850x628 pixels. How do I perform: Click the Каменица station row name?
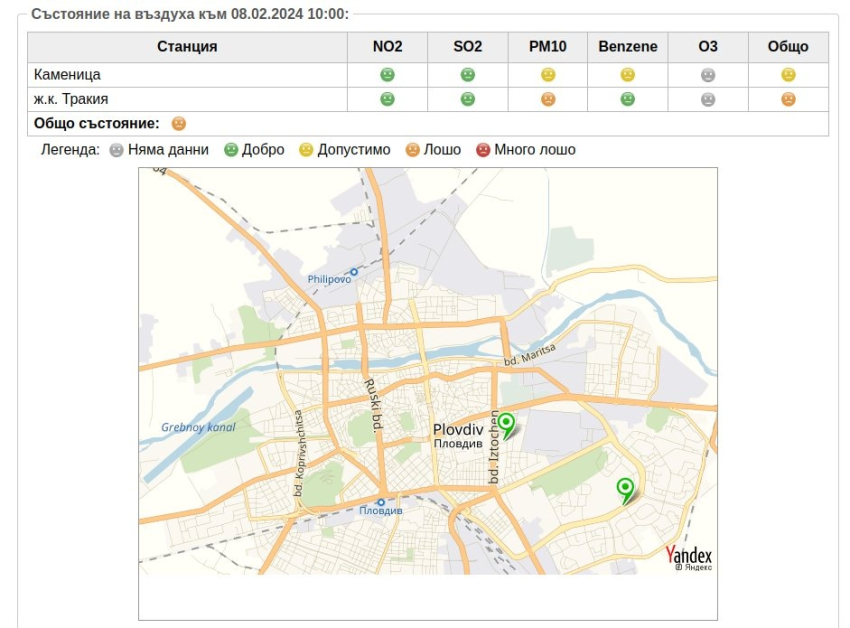(67, 75)
